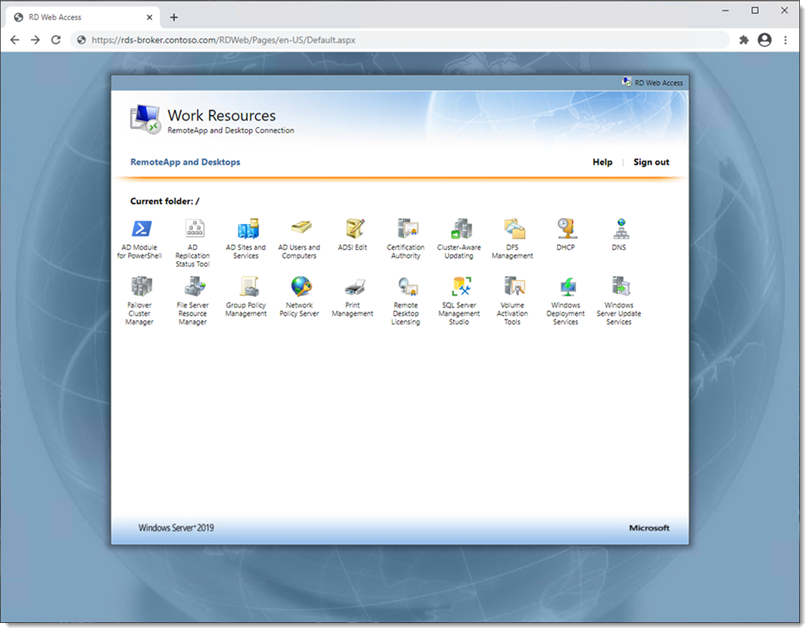810x633 pixels.
Task: Select the RD Web Access browser tab
Action: (x=83, y=18)
